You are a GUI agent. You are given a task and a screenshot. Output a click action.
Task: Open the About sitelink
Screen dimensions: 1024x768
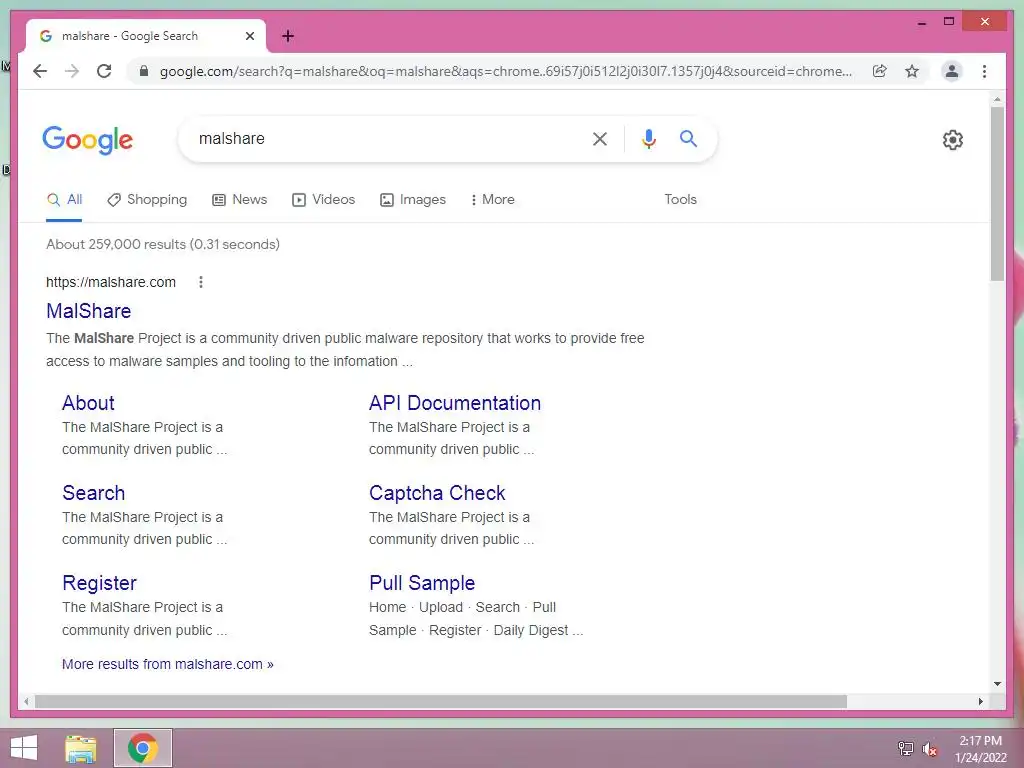88,403
